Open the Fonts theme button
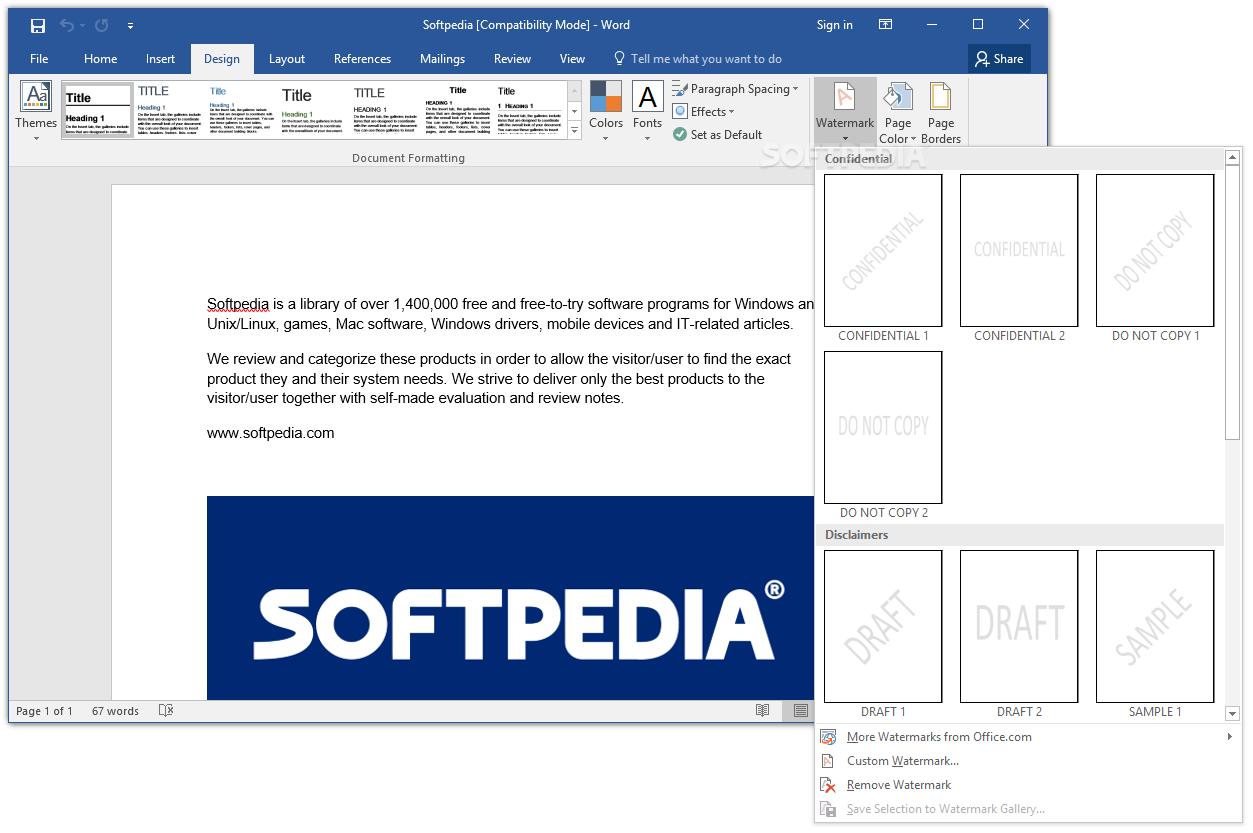This screenshot has width=1253, height=833. [x=647, y=111]
